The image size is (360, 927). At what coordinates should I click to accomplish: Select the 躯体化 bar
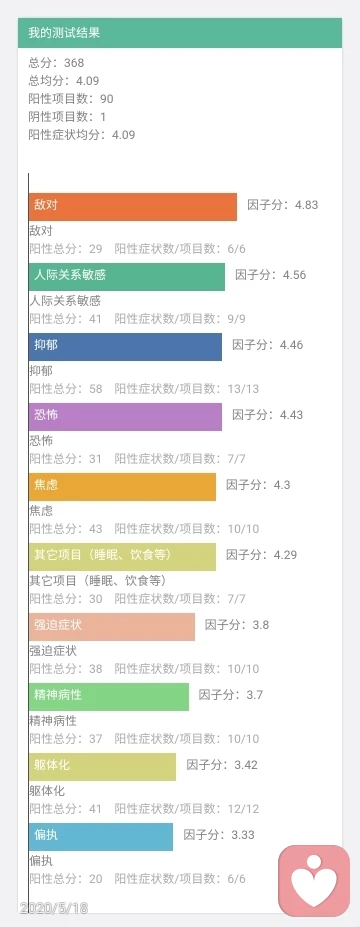[x=102, y=766]
